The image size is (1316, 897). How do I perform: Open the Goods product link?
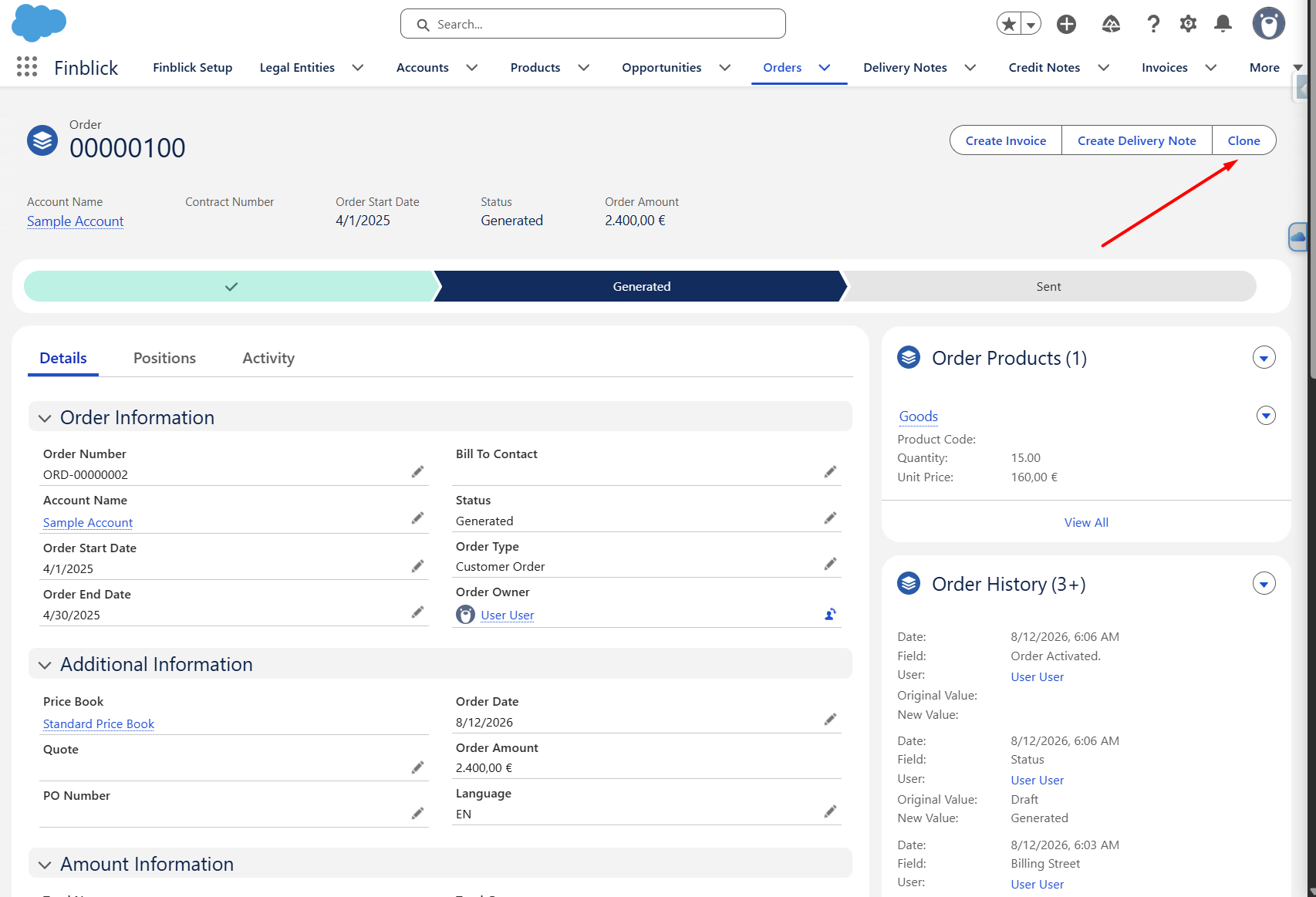tap(919, 416)
